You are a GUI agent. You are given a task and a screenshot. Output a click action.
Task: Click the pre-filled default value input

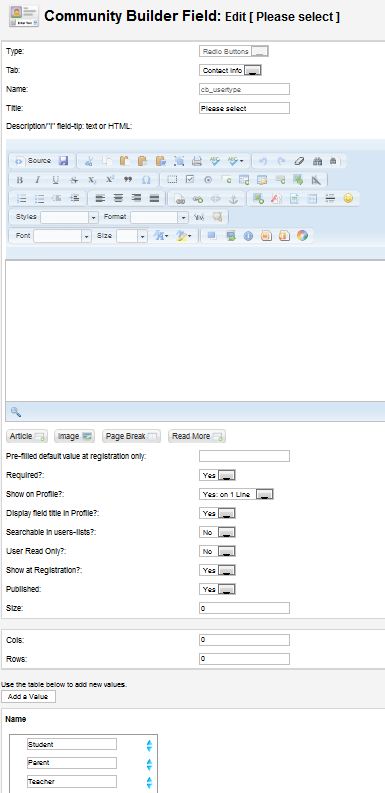coord(244,456)
